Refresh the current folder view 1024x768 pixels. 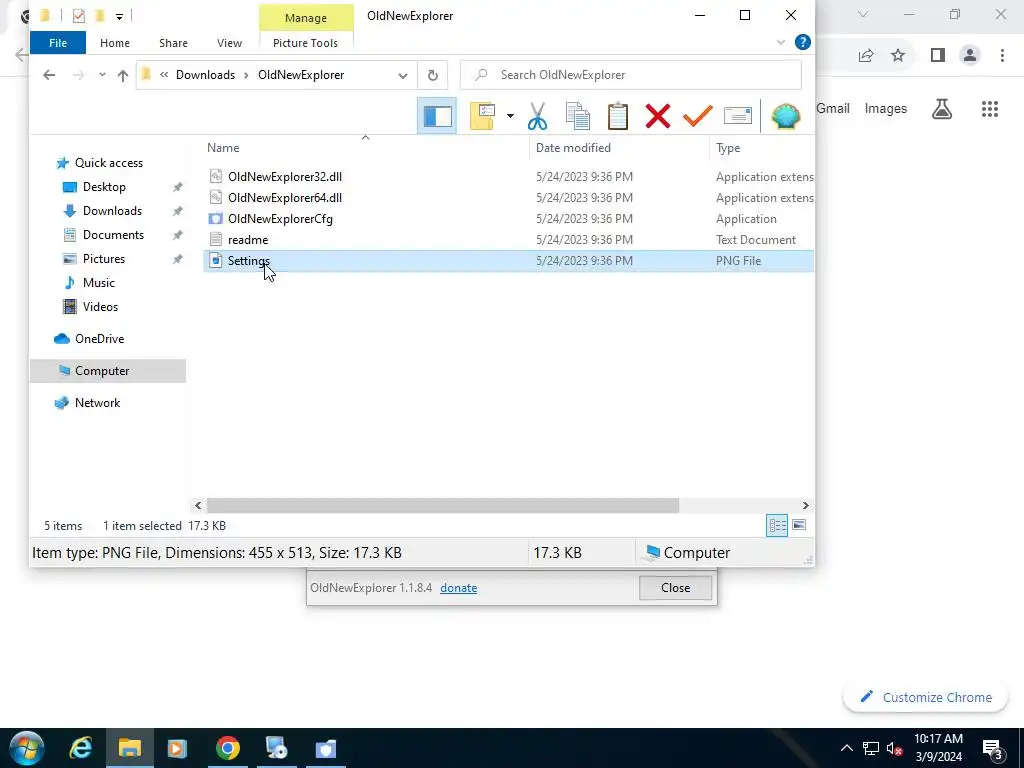[432, 75]
